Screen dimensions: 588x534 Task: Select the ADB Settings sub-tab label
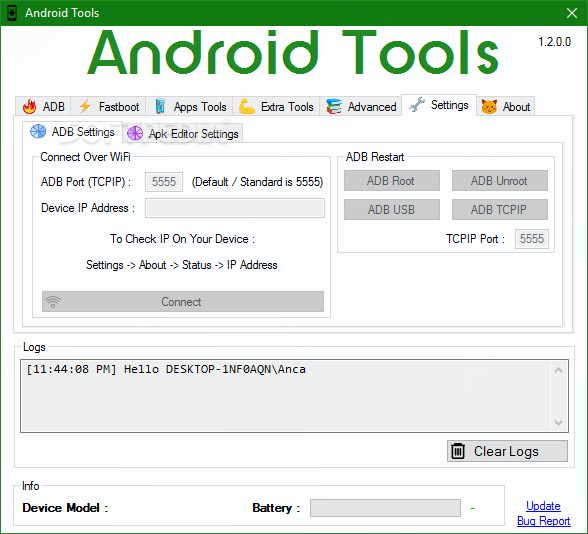(83, 132)
